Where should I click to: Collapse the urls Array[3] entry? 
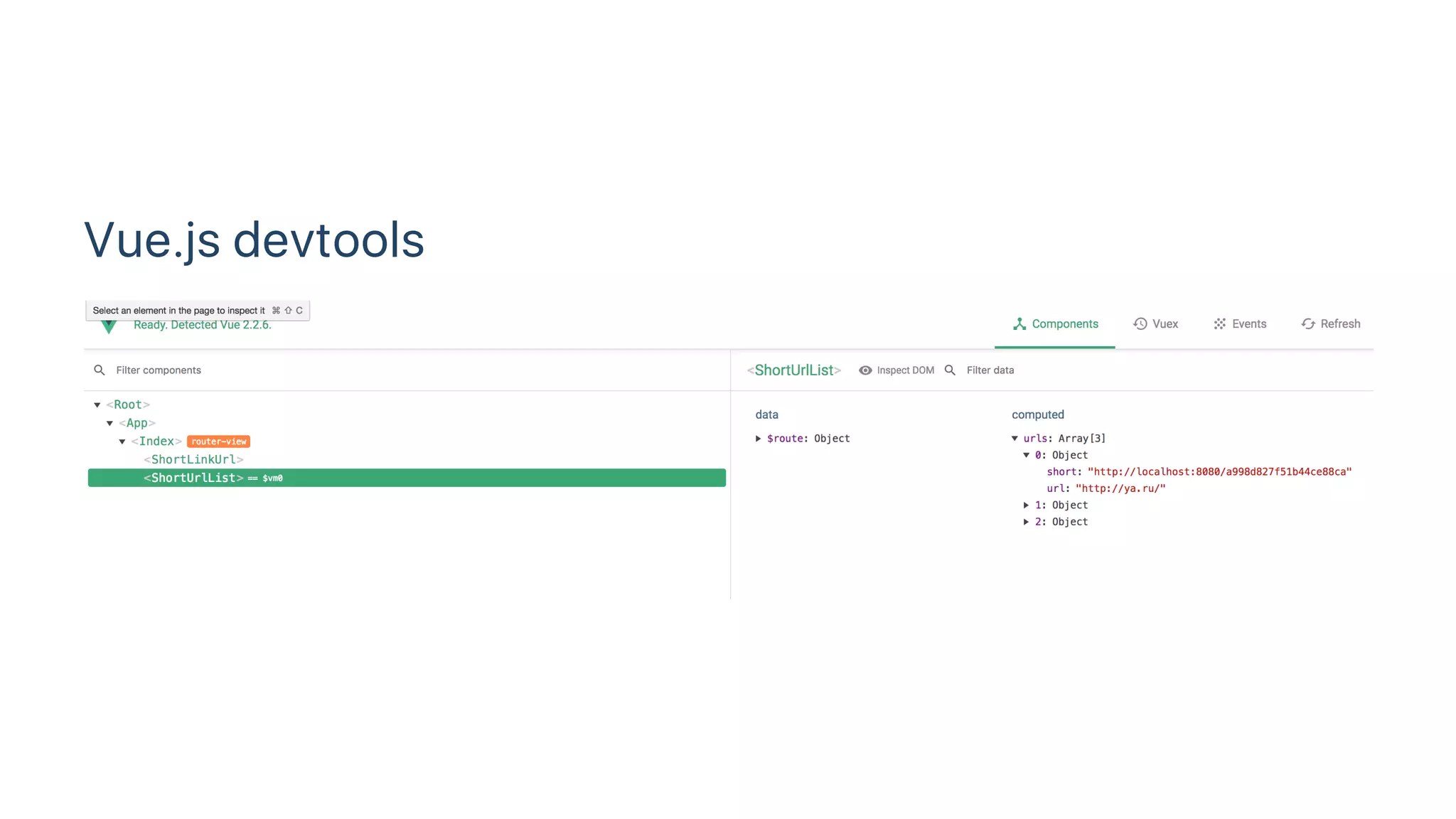(1015, 439)
